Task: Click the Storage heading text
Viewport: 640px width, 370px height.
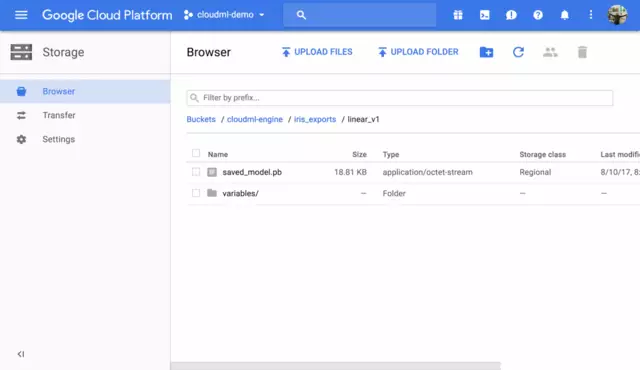Action: [x=63, y=52]
